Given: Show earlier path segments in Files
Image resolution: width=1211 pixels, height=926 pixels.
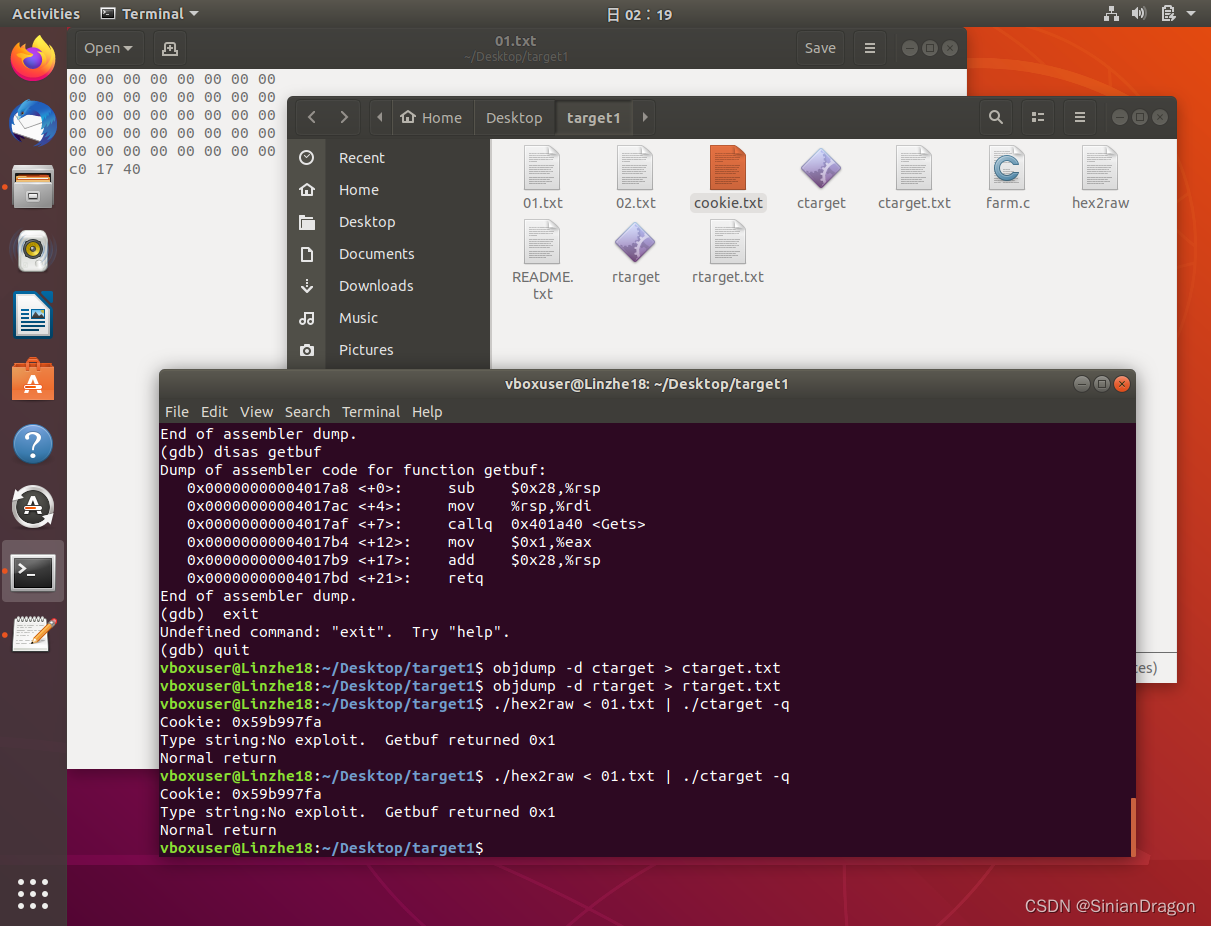Looking at the screenshot, I should (x=380, y=117).
